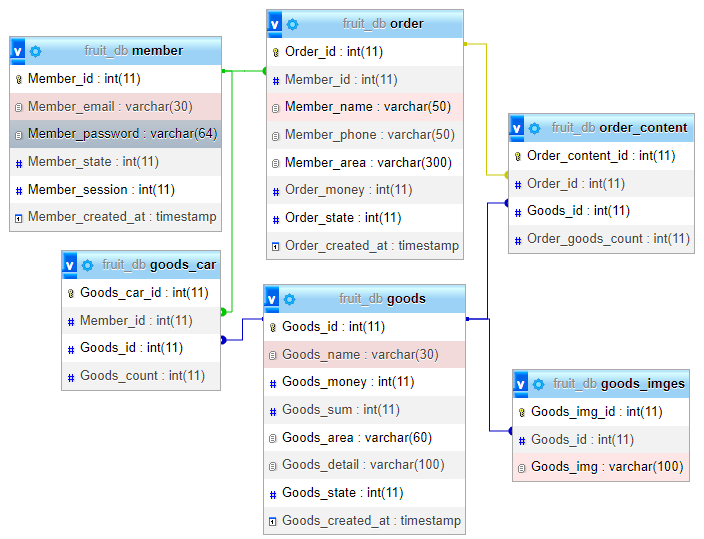This screenshot has width=704, height=539.
Task: Collapse the goods_car table with its v toggle
Action: 70,265
